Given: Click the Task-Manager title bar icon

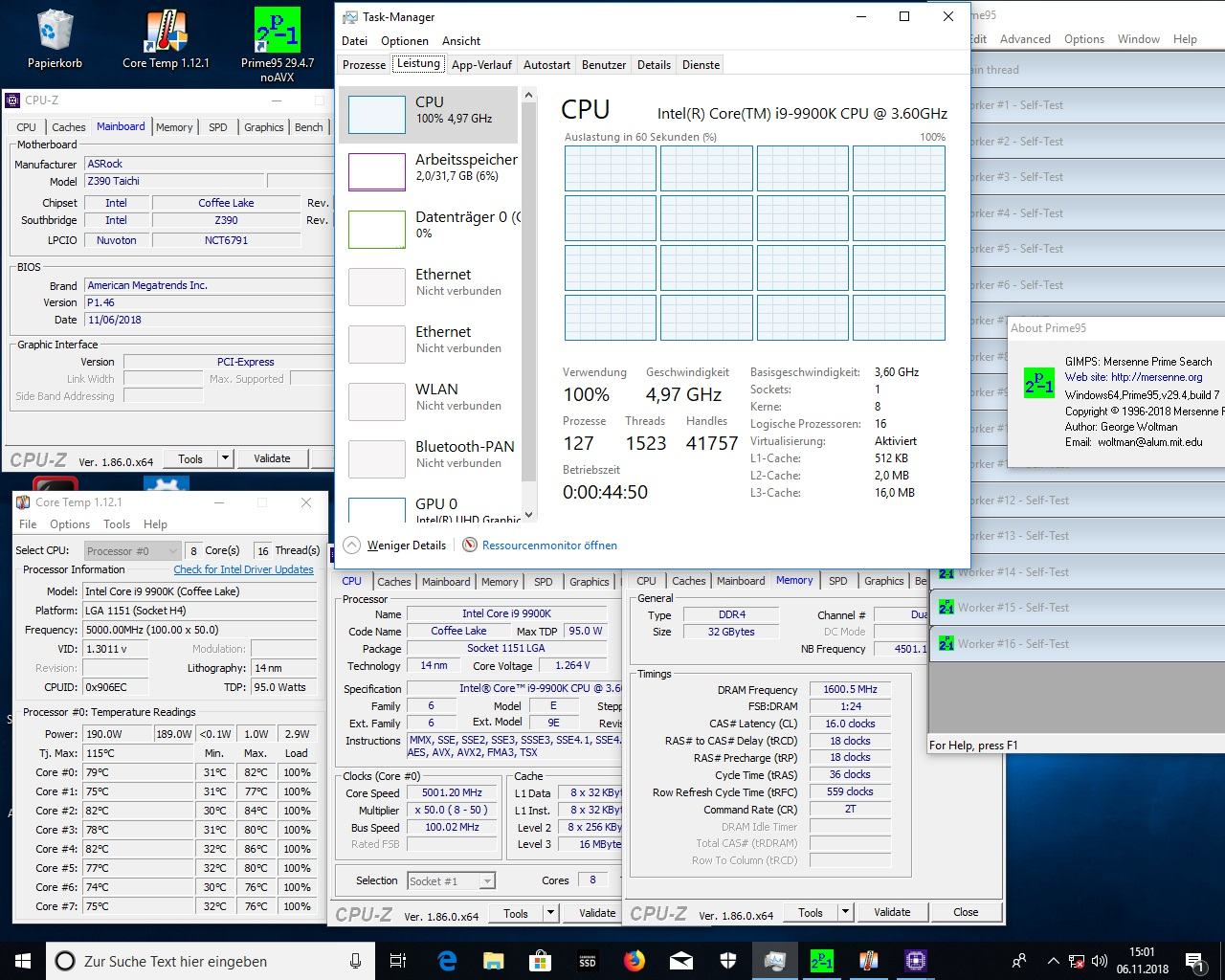Looking at the screenshot, I should coord(350,17).
